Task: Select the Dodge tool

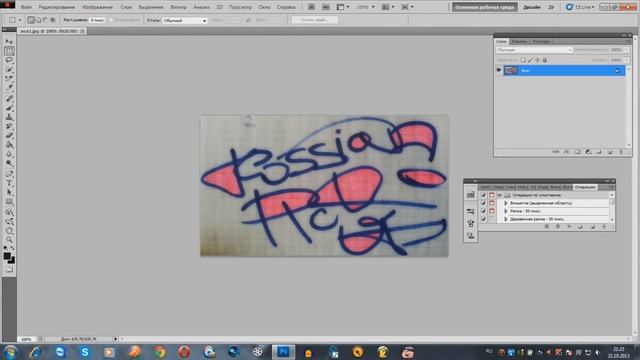Action: (x=9, y=163)
